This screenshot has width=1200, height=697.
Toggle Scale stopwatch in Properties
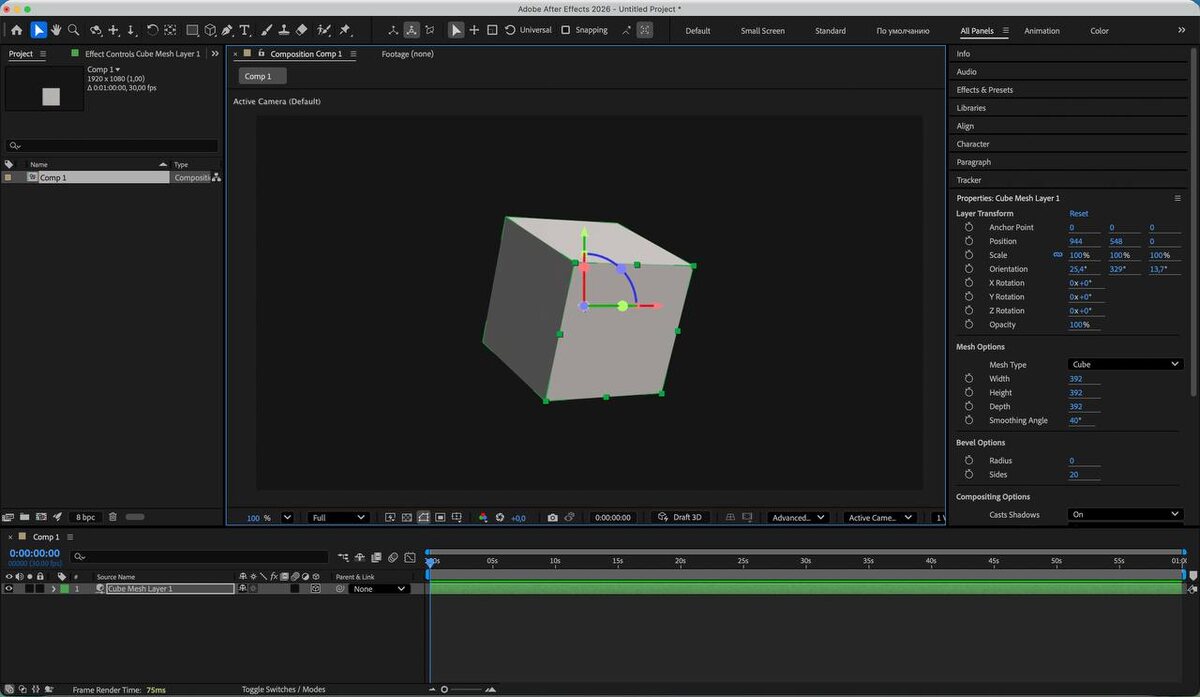[x=969, y=255]
